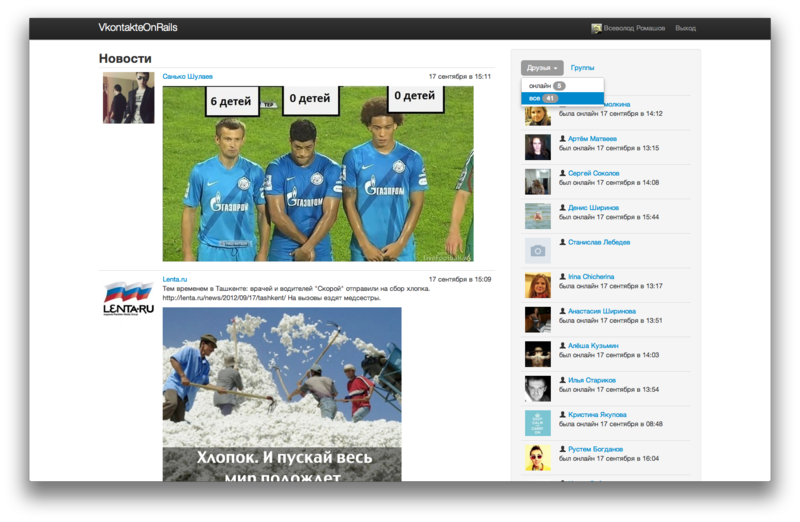Click the text 'был онлайн 17 сентября в 15:44'
Image resolution: width=800 pixels, height=522 pixels.
click(609, 217)
